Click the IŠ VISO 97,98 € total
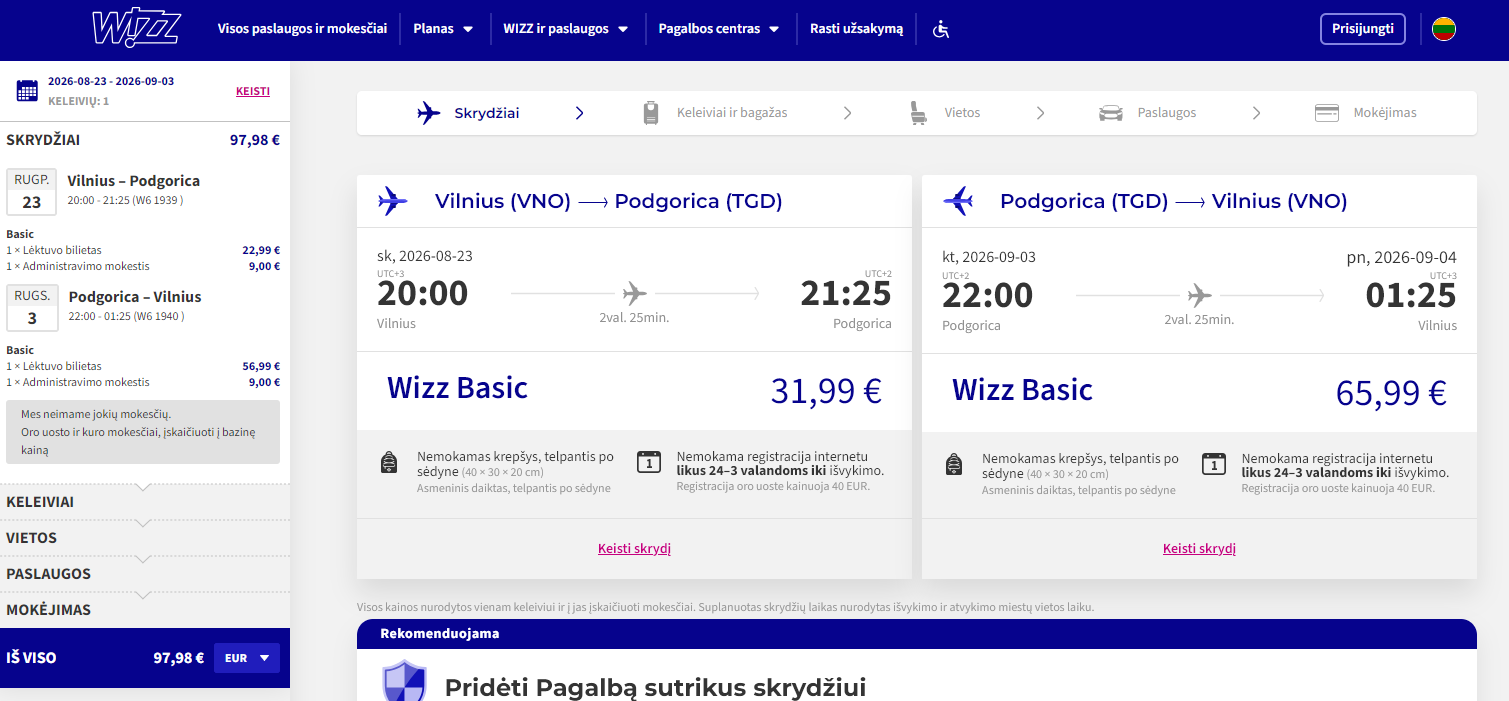 tap(105, 658)
